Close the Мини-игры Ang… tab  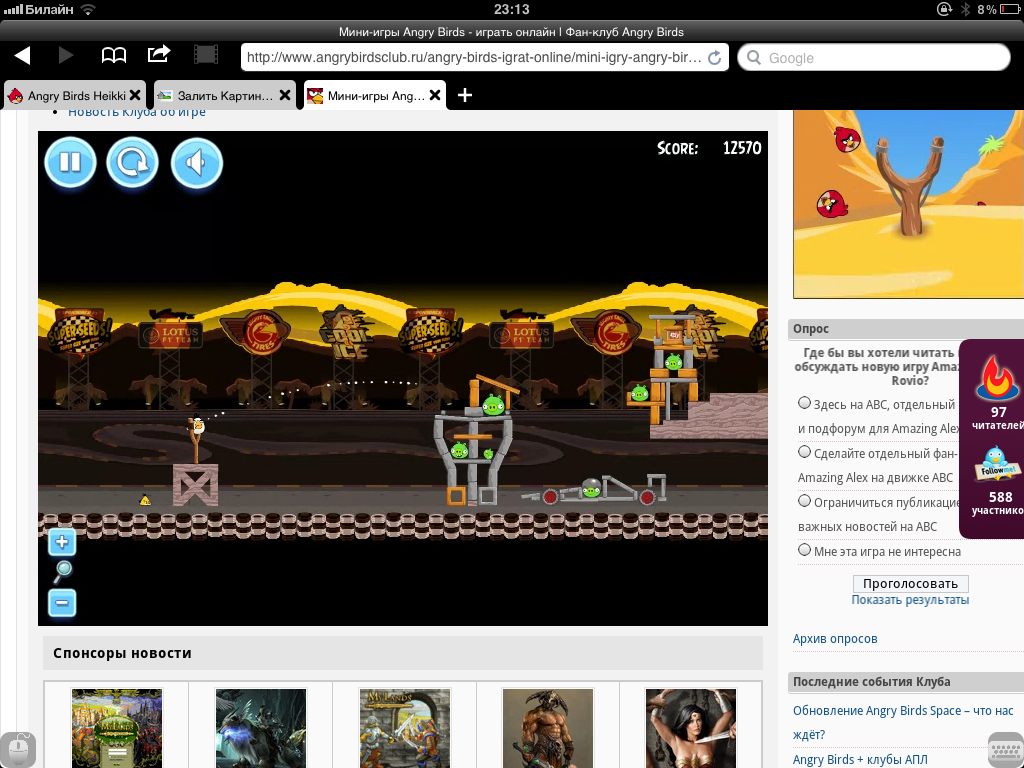tap(435, 95)
